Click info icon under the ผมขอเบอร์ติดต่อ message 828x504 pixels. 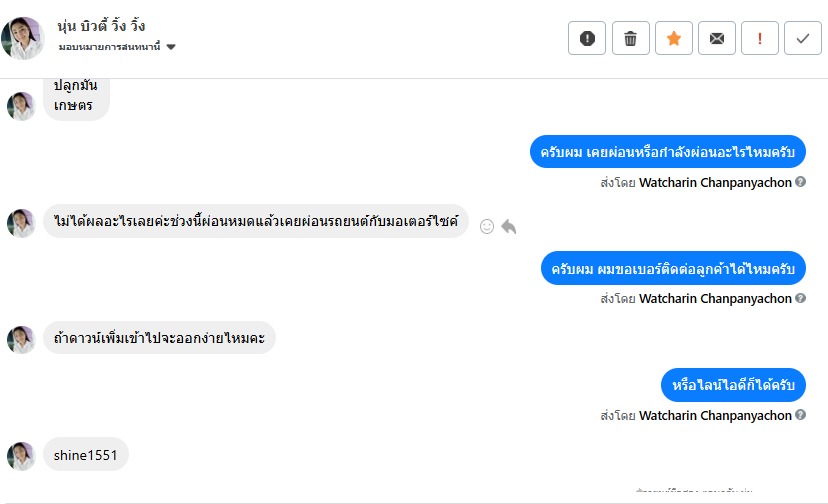point(800,299)
